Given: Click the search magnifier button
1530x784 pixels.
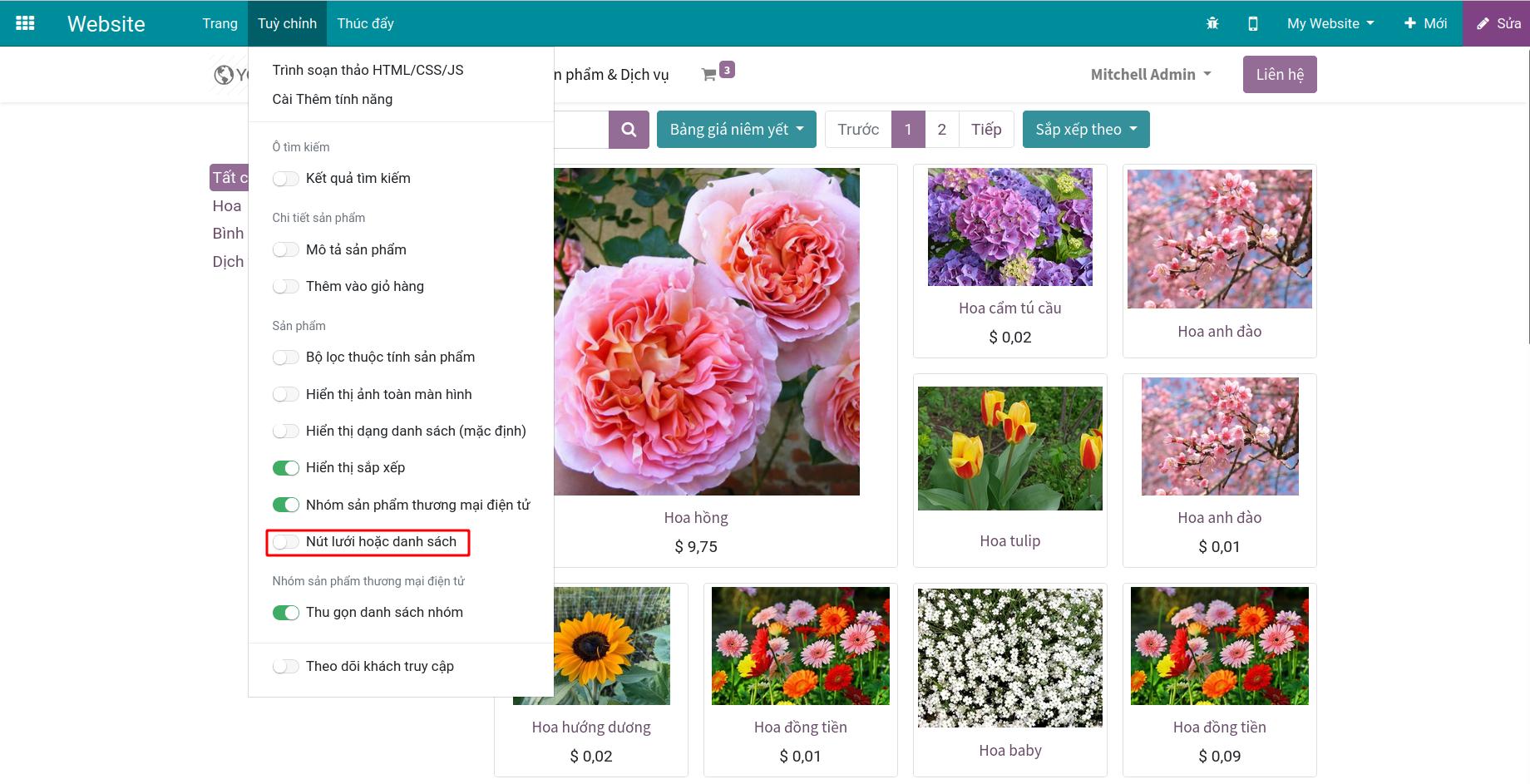Looking at the screenshot, I should [629, 130].
